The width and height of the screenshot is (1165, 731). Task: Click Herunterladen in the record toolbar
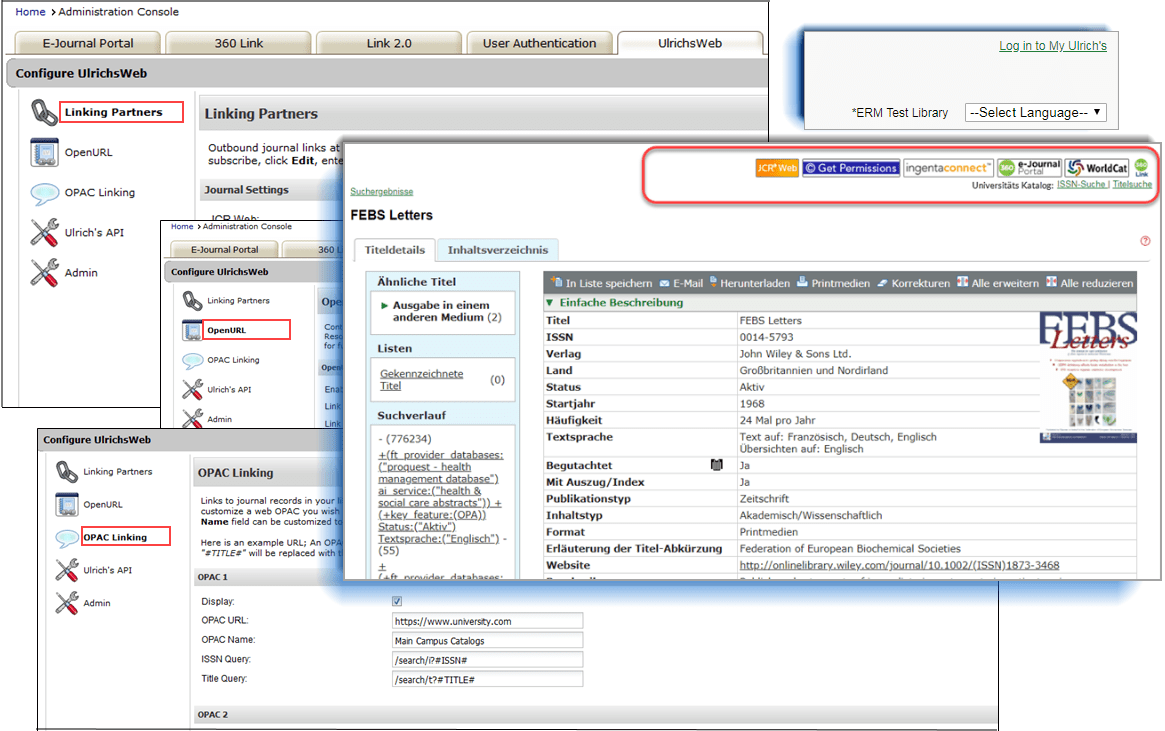(750, 283)
